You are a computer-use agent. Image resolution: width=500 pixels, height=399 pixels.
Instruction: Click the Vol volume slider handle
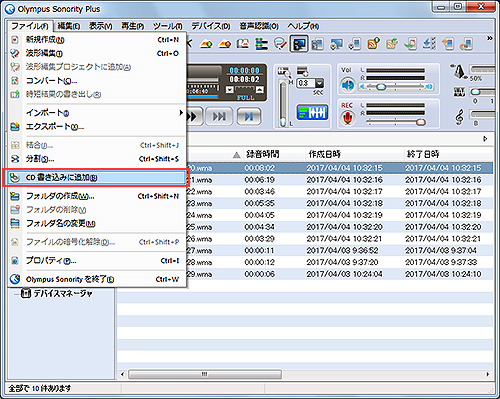tap(381, 87)
